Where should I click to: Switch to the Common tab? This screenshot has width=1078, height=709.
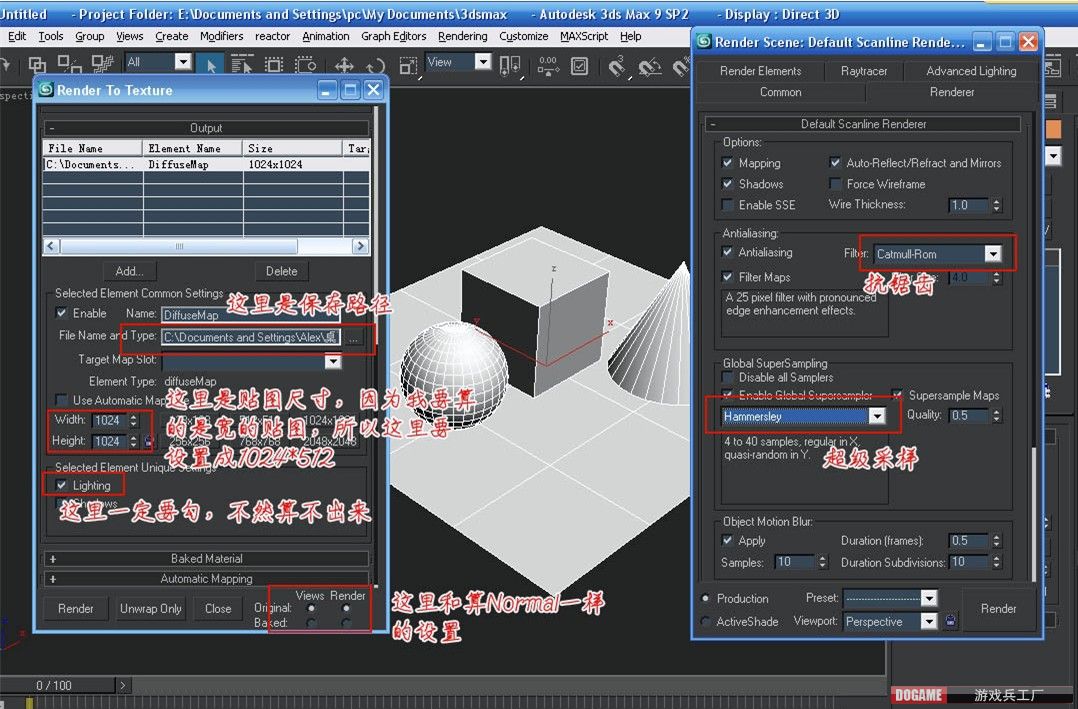pos(780,92)
